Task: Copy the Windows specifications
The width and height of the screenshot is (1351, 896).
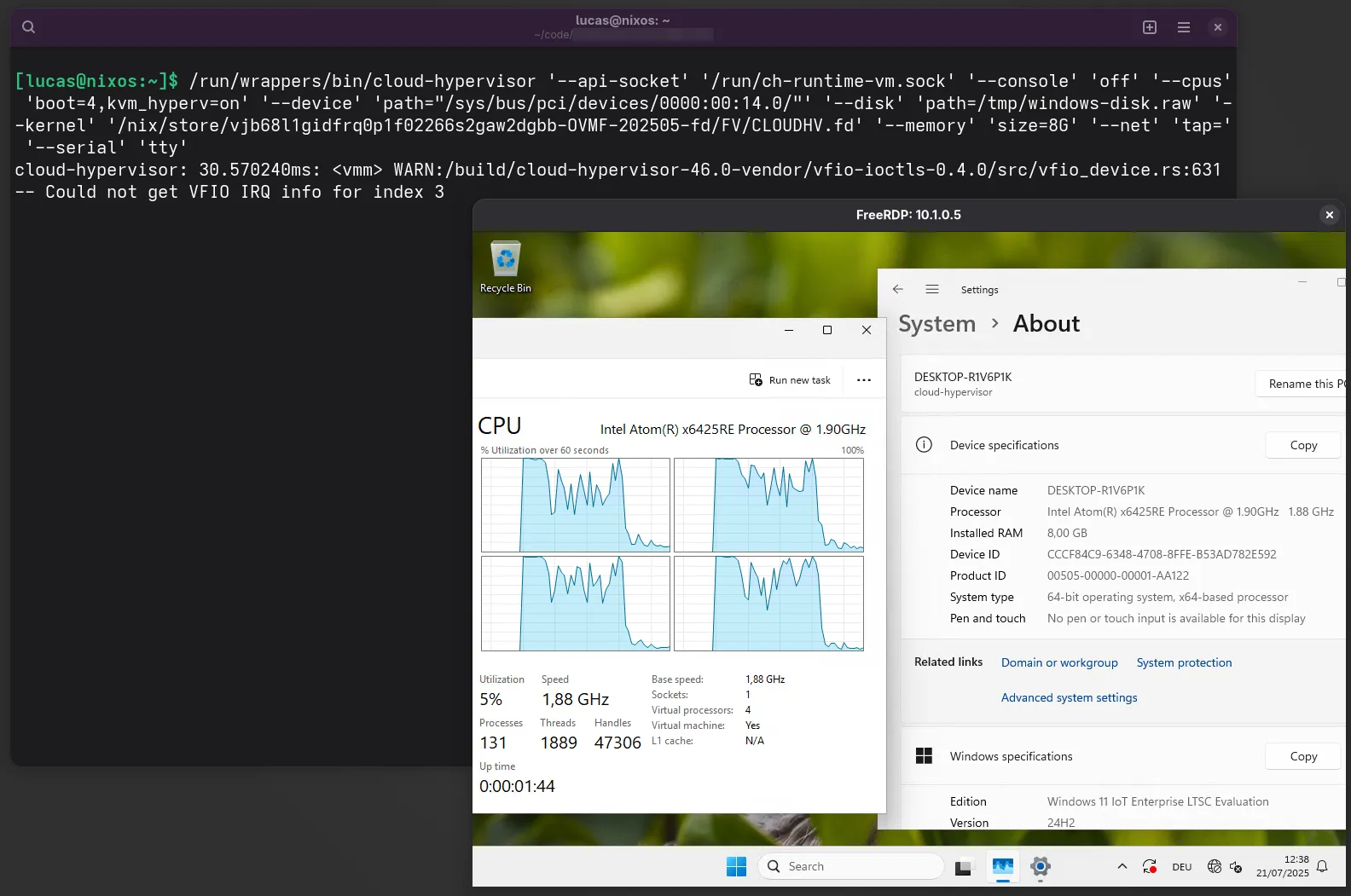Action: pyautogui.click(x=1303, y=756)
